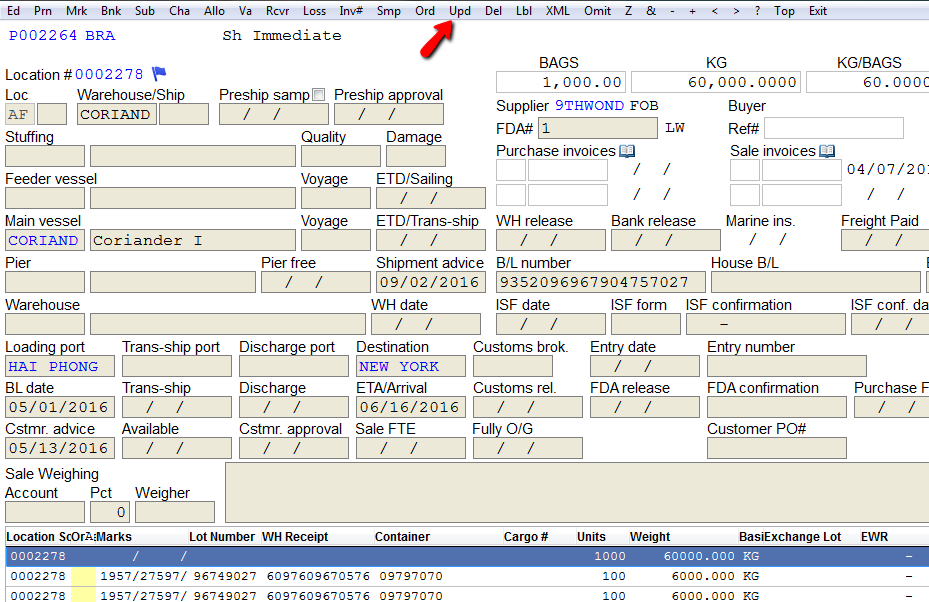The height and width of the screenshot is (602, 929).
Task: Open the Prn menu
Action: coord(43,11)
